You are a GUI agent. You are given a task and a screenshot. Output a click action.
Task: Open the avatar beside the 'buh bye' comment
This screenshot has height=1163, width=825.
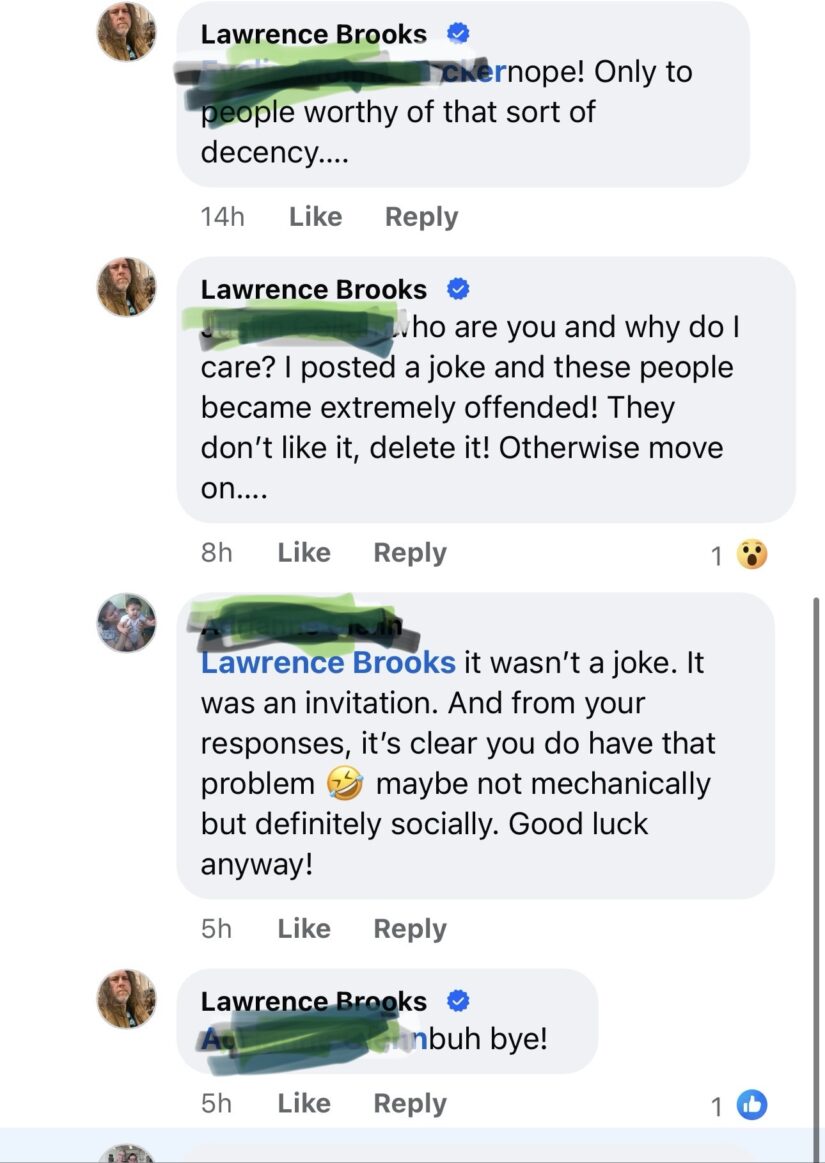[127, 998]
